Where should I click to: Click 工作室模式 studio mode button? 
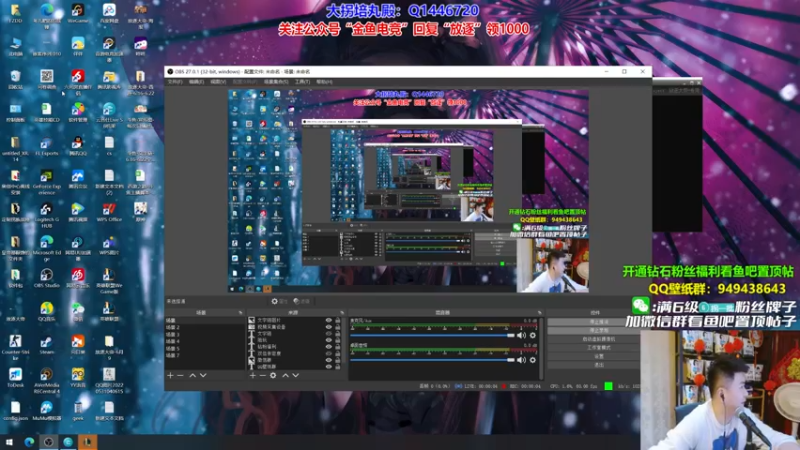598,348
